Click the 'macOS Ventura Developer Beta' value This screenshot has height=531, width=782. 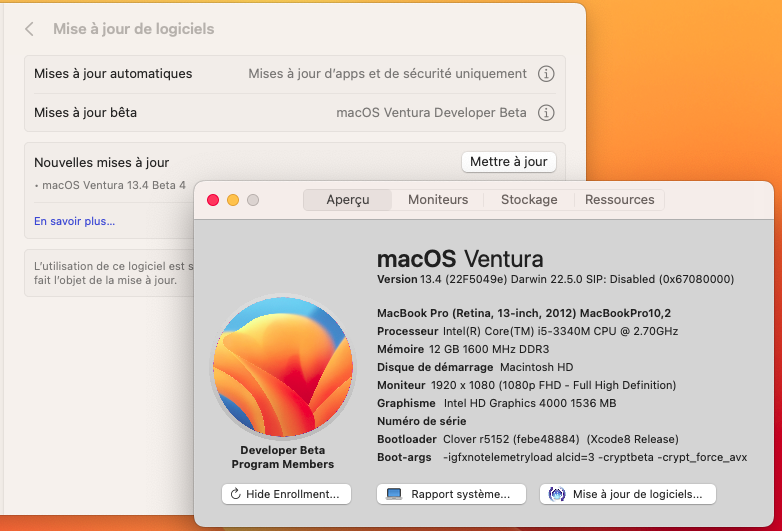pos(431,113)
